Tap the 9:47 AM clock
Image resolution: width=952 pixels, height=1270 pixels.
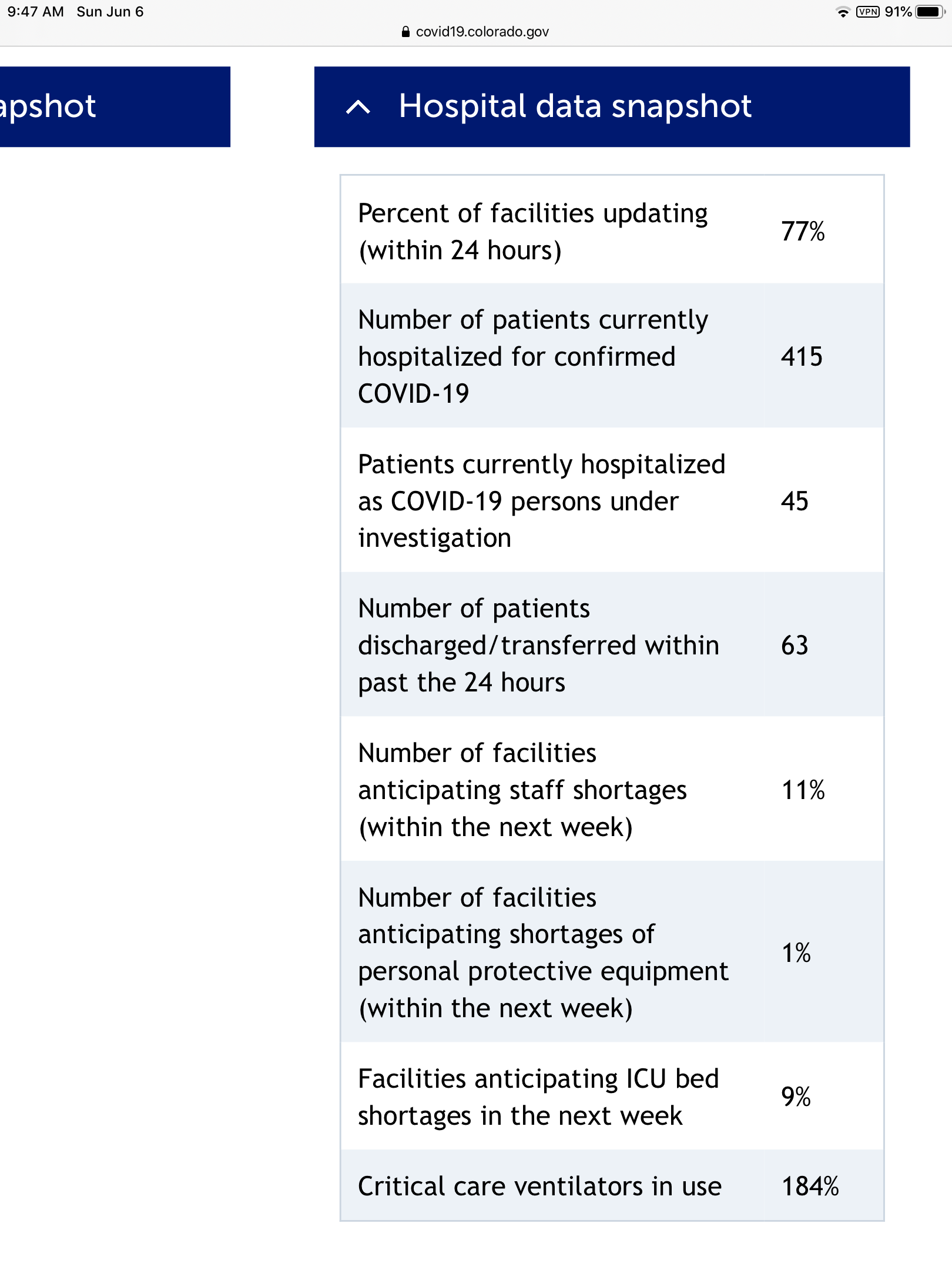[35, 12]
